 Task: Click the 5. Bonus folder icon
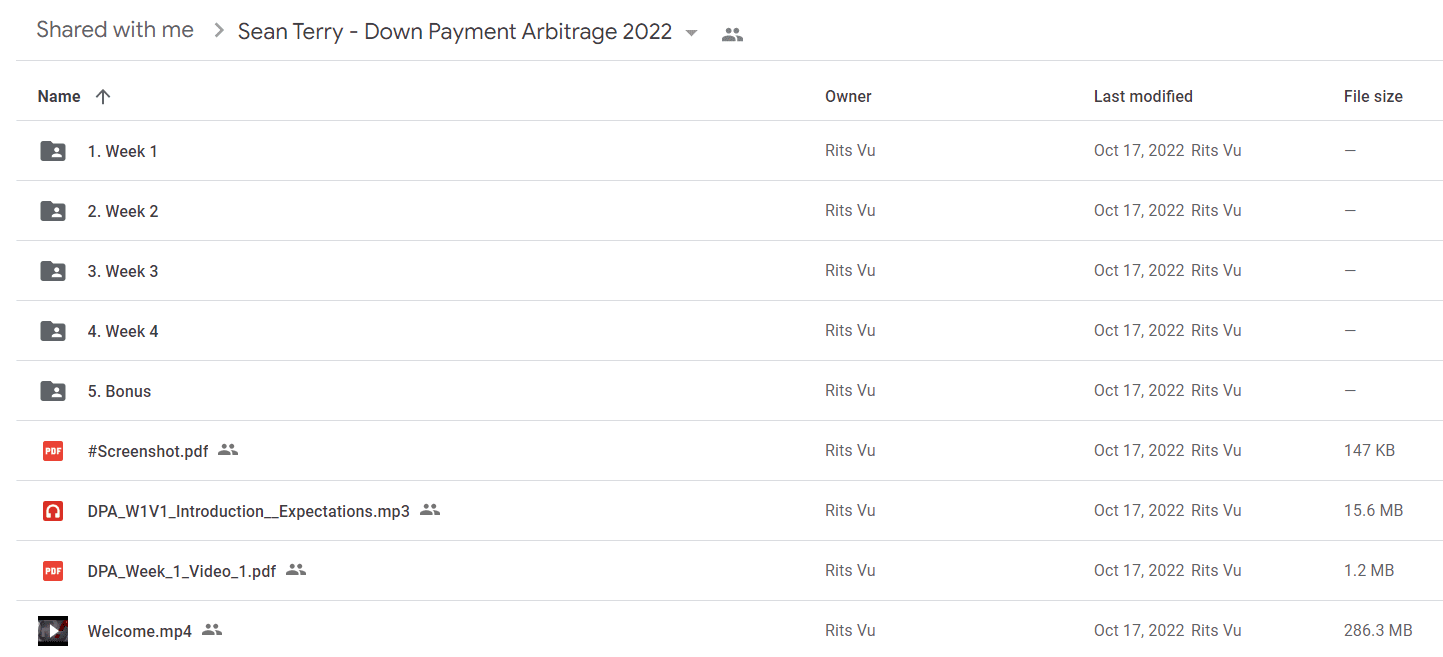(x=53, y=391)
